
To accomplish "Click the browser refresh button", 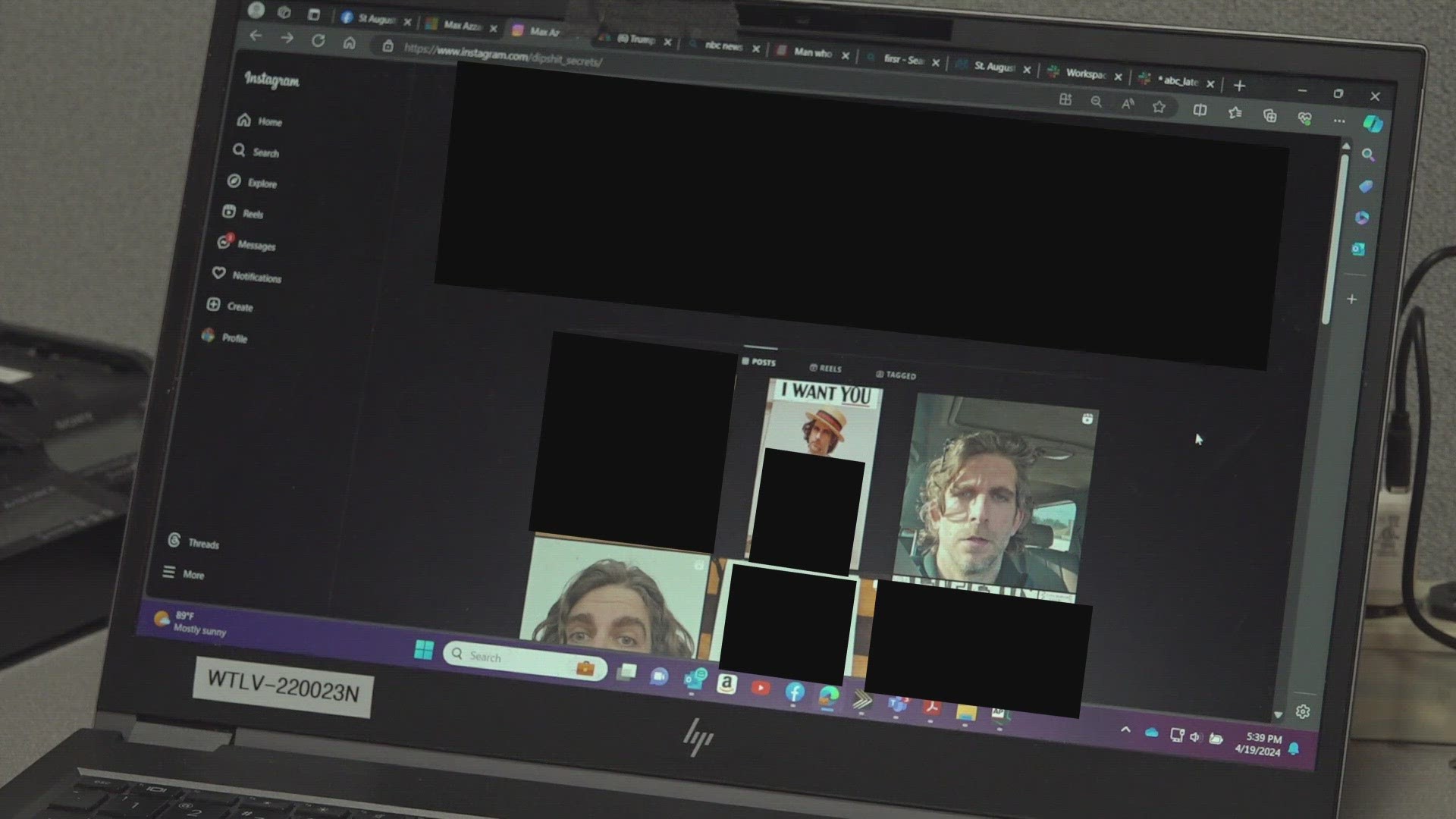I will pyautogui.click(x=318, y=40).
